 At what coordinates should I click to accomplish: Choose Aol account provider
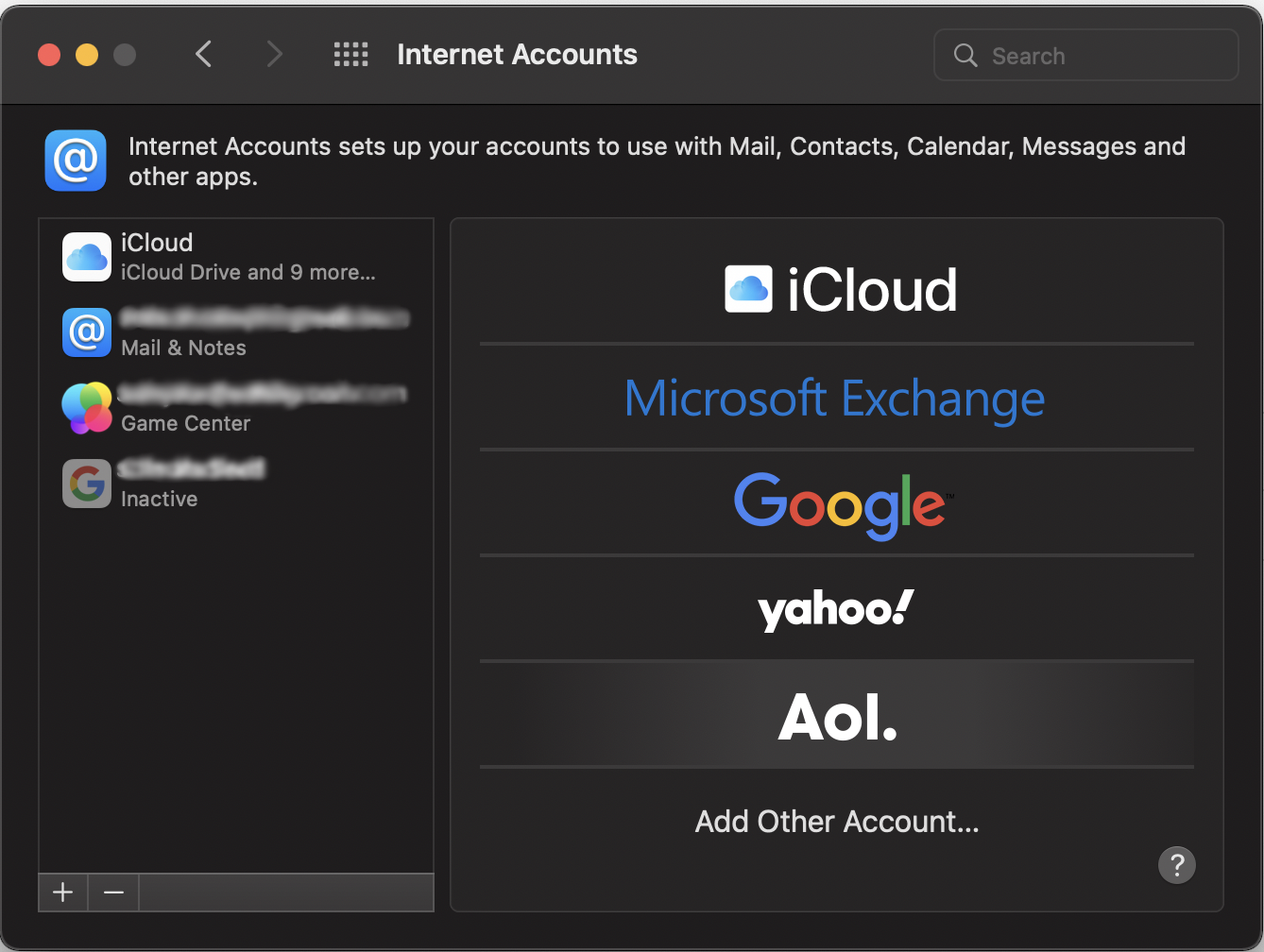837,716
